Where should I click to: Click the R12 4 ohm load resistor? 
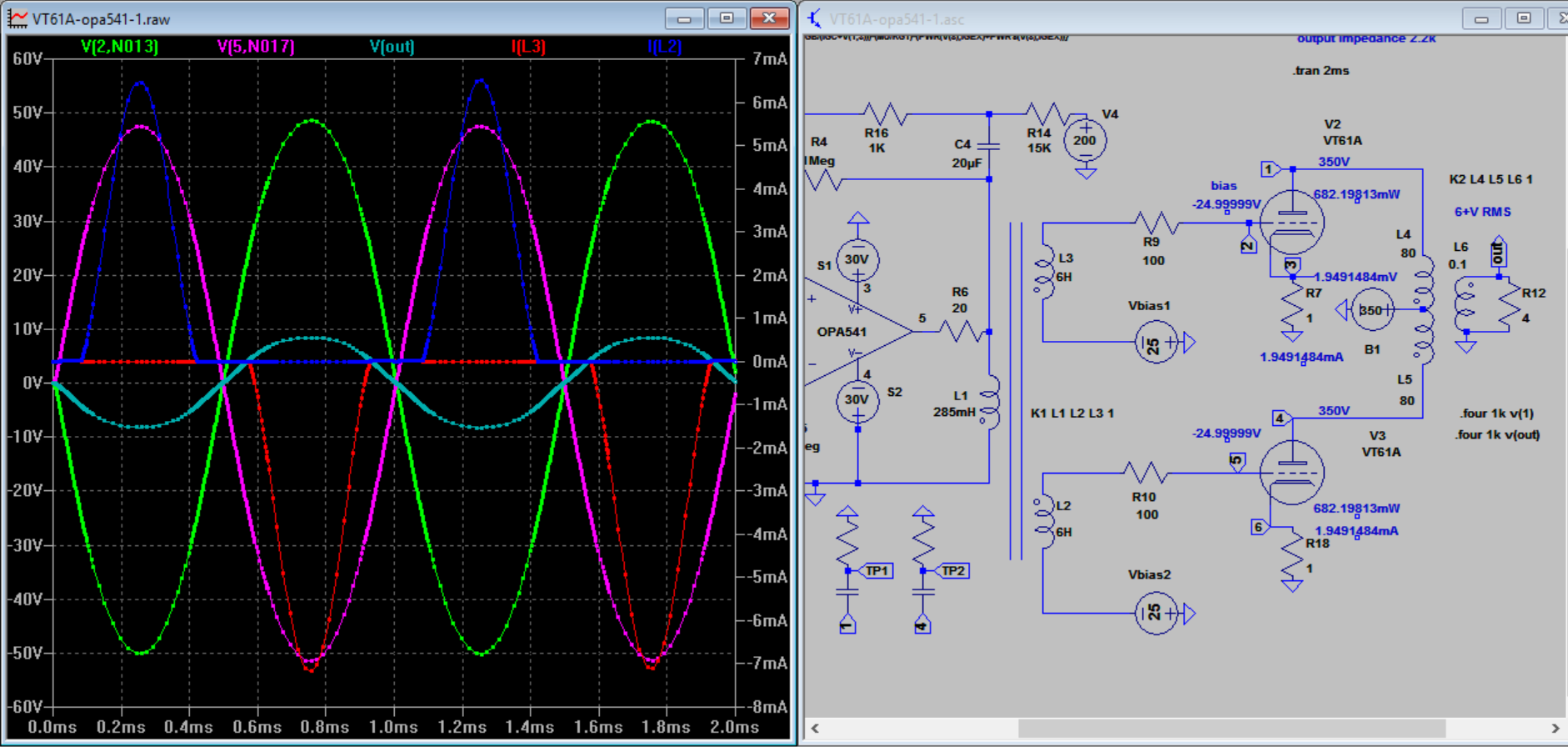(x=1509, y=304)
